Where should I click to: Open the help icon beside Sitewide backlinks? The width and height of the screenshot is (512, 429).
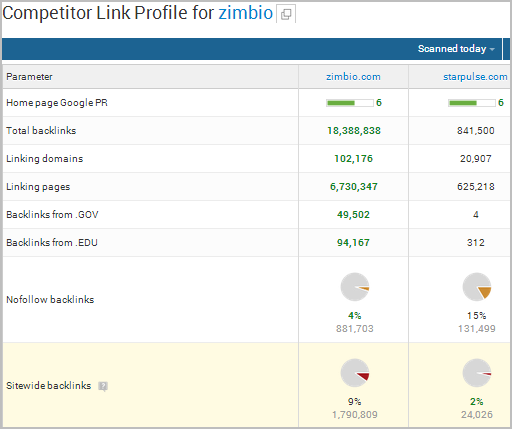click(103, 386)
